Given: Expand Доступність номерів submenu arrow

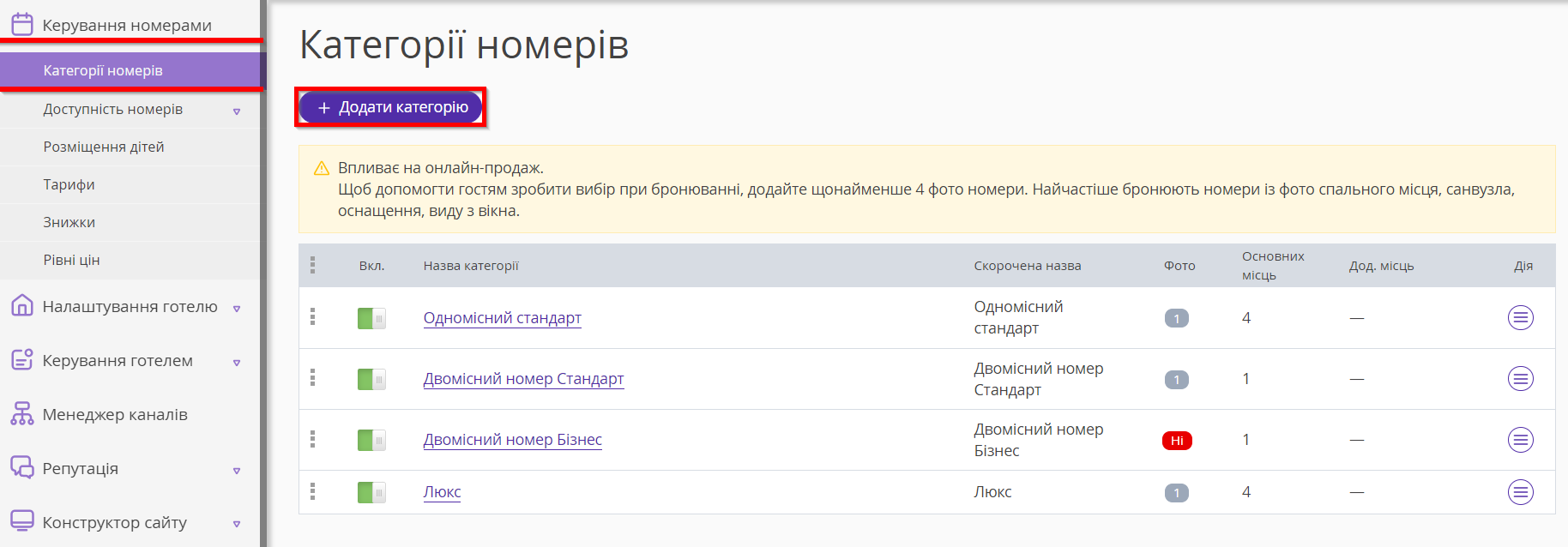Looking at the screenshot, I should click(237, 111).
